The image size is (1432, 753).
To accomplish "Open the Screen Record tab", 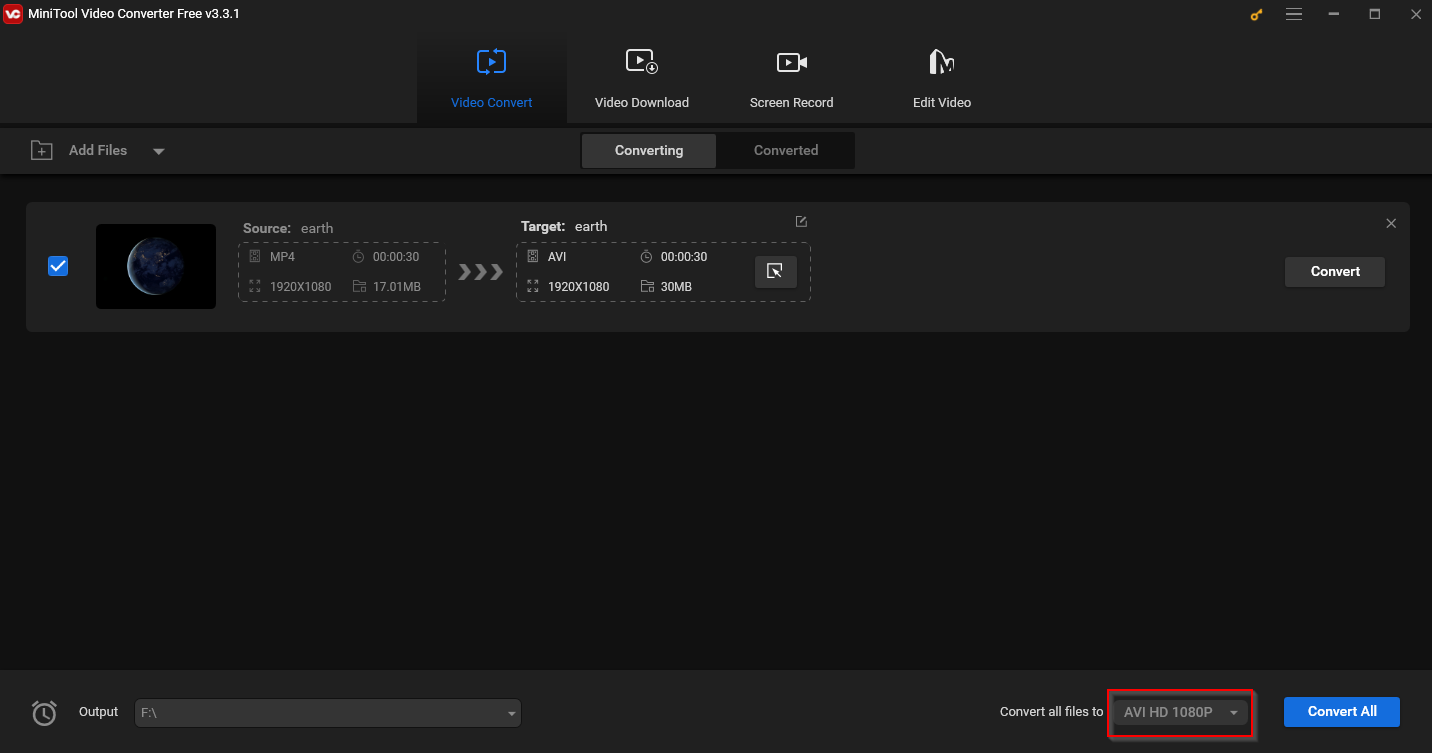I will coord(791,80).
